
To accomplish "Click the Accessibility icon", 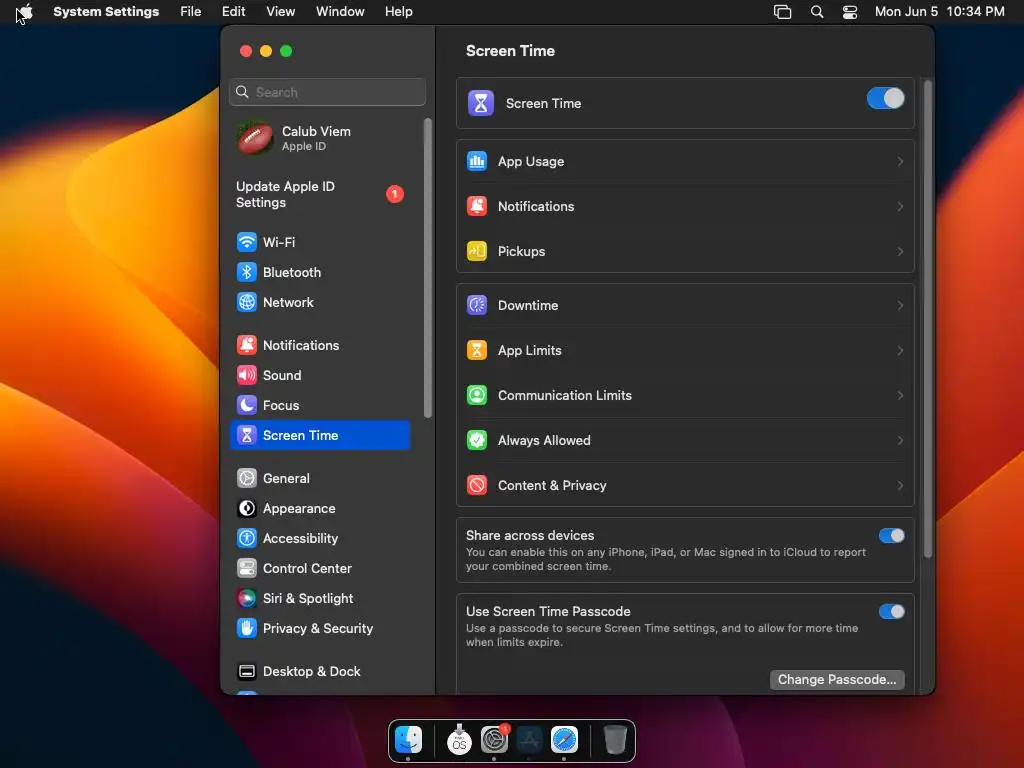I will 246,539.
